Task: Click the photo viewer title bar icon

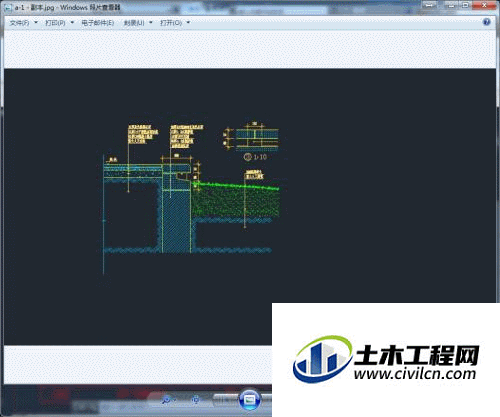Action: coord(7,7)
